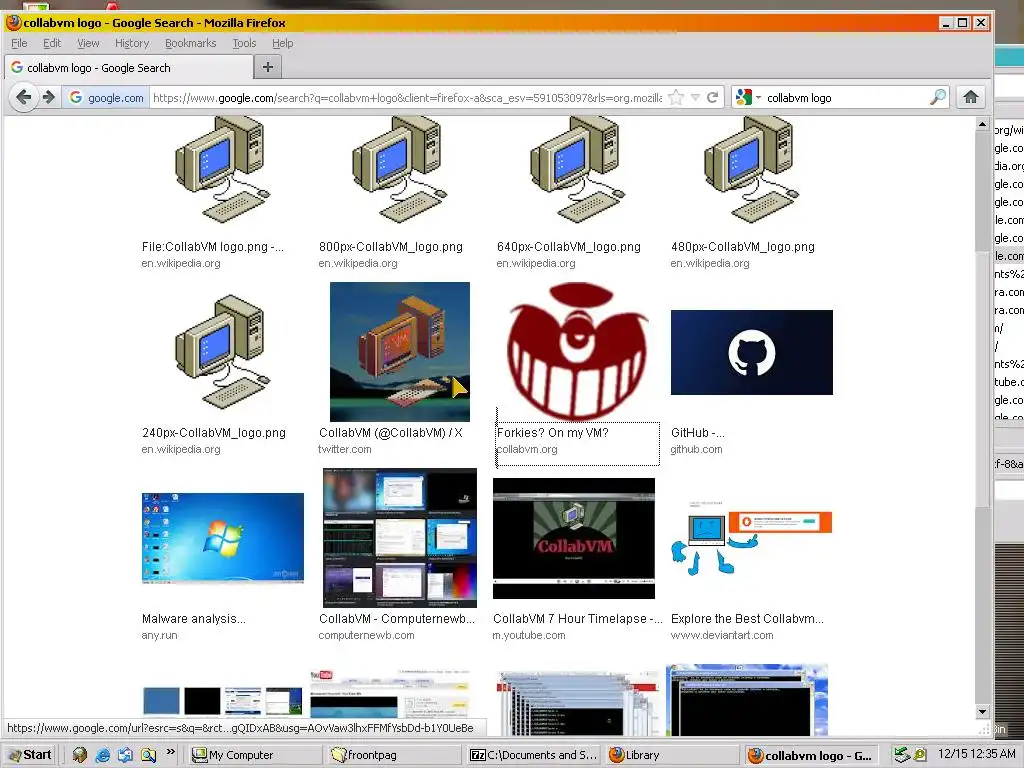Click the search magnifier in search box
This screenshot has height=768, width=1024.
(938, 98)
